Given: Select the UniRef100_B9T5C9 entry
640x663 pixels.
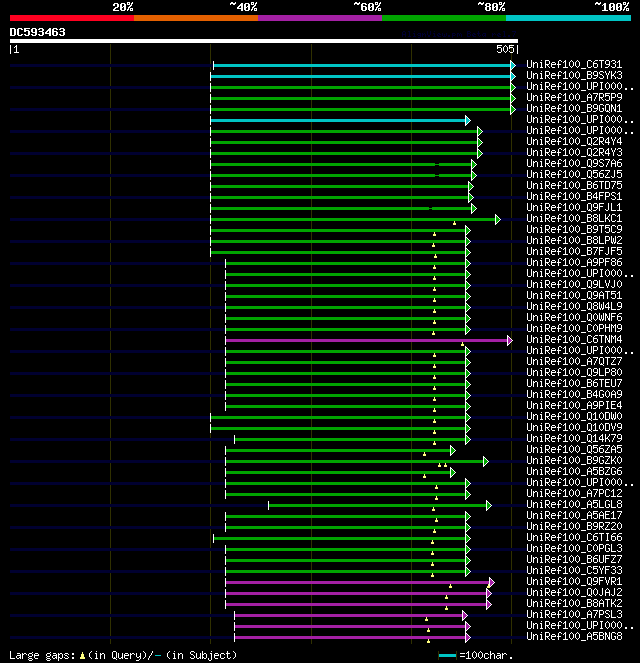Looking at the screenshot, I should (x=574, y=229).
